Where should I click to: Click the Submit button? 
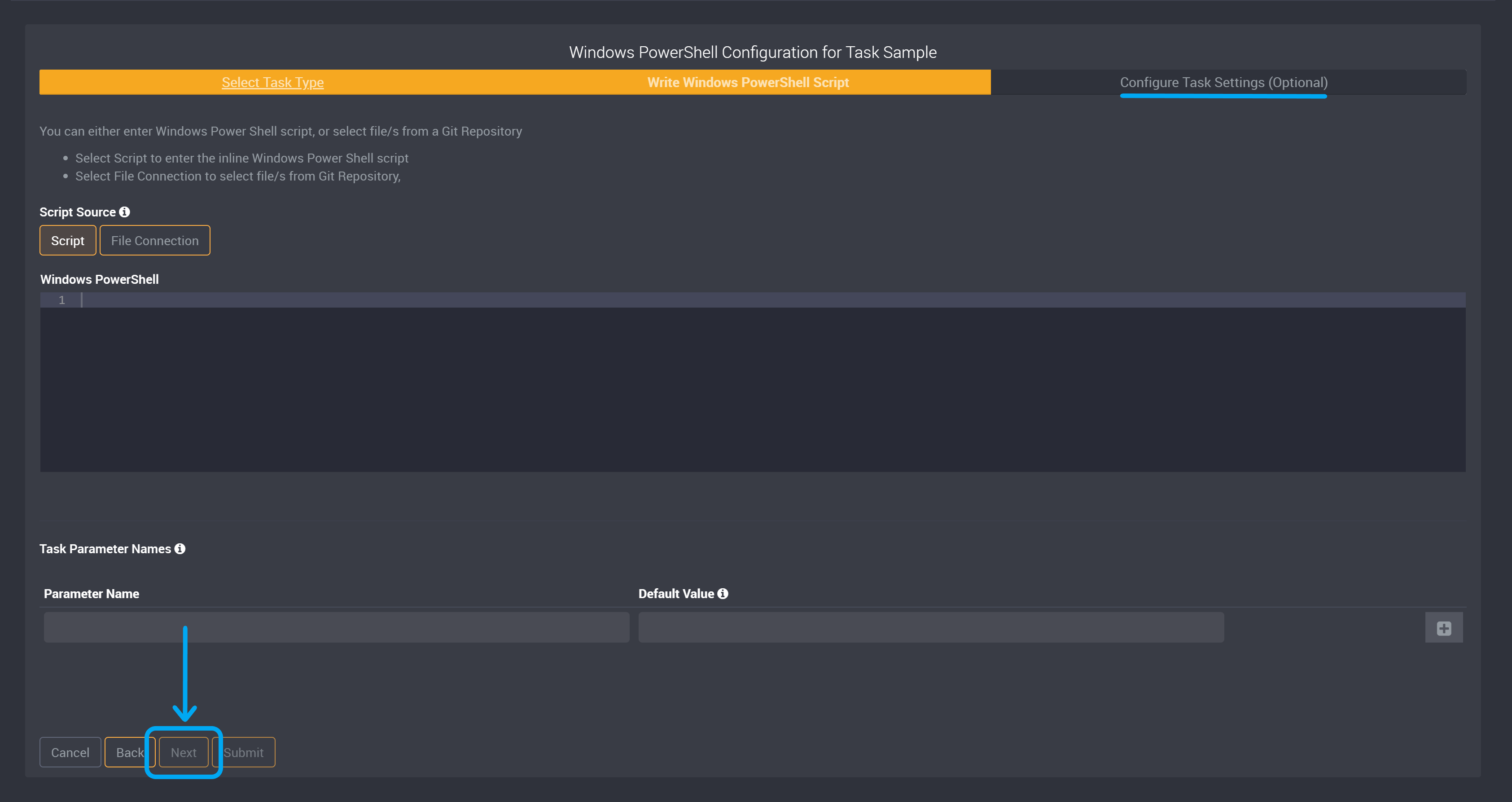coord(244,752)
